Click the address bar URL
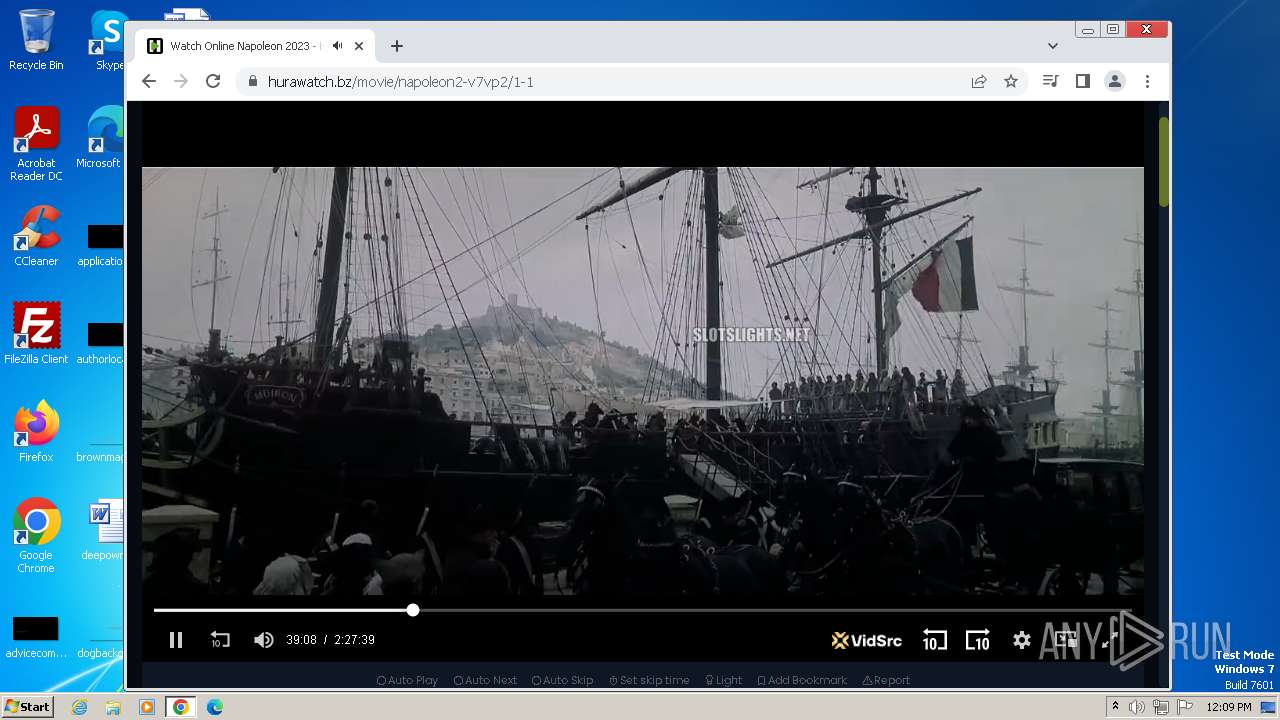The width and height of the screenshot is (1280, 720). (x=401, y=82)
